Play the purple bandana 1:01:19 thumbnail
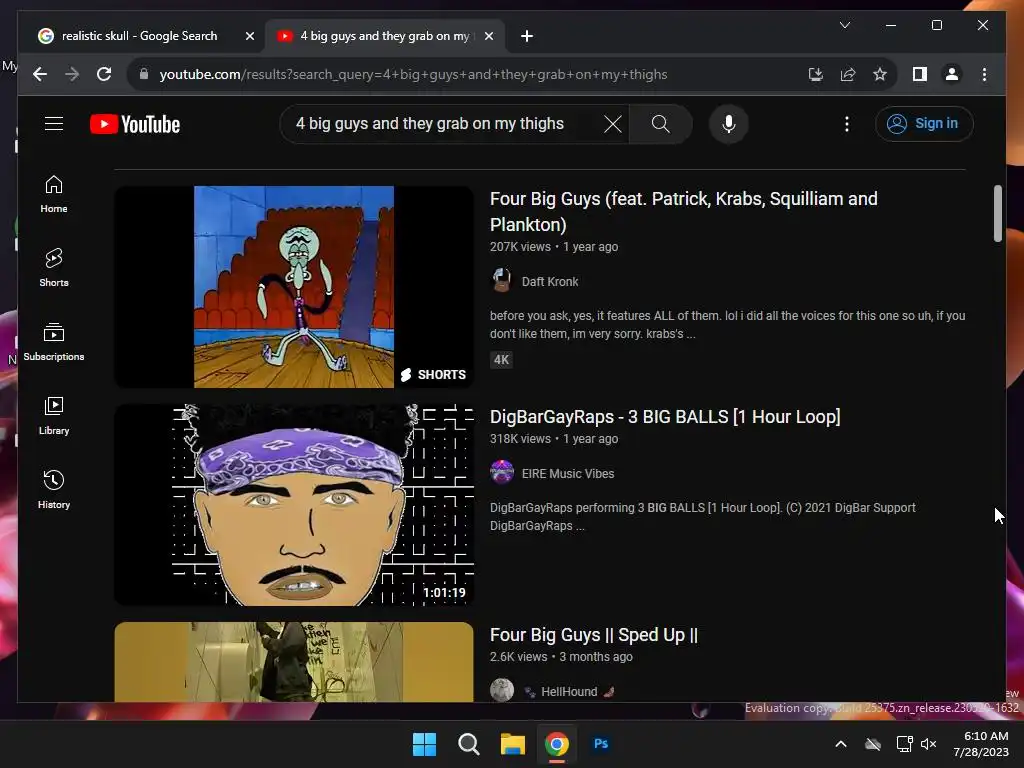1024x768 pixels. (x=294, y=505)
